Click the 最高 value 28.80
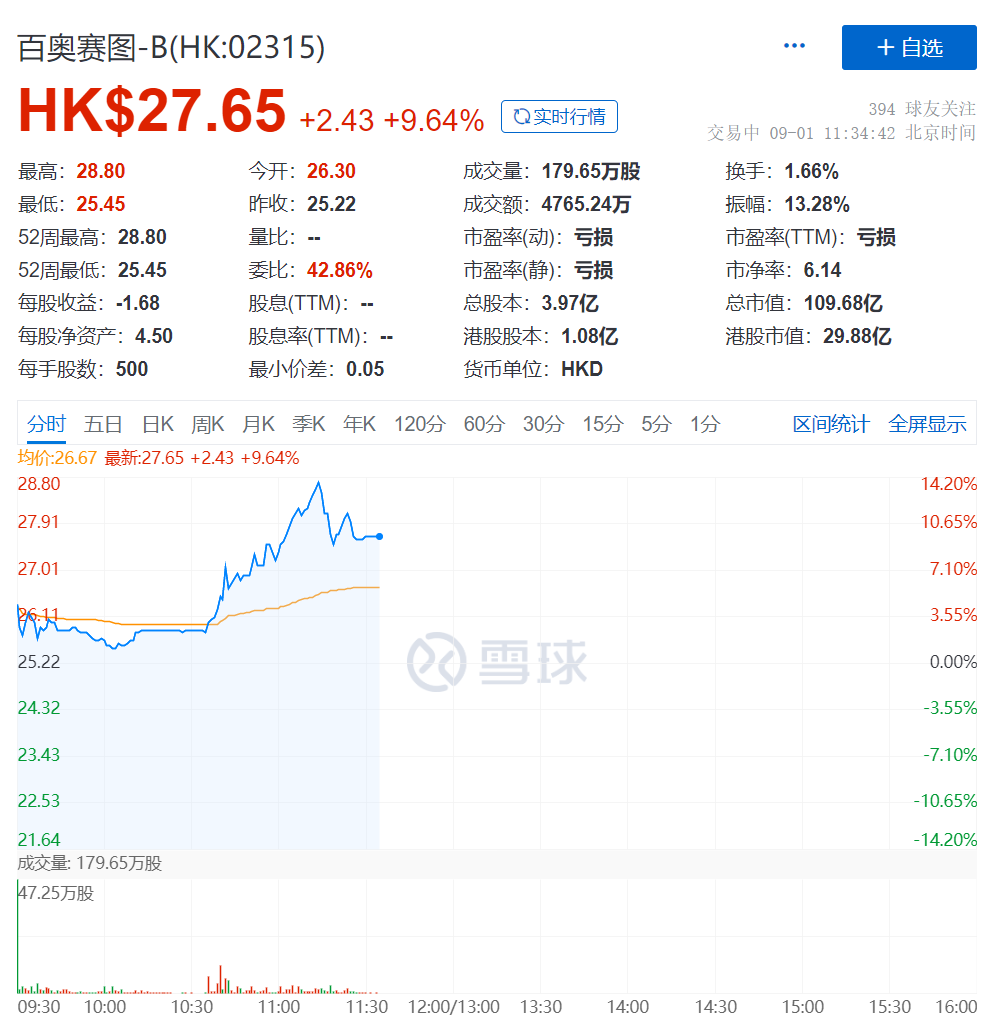 click(101, 171)
